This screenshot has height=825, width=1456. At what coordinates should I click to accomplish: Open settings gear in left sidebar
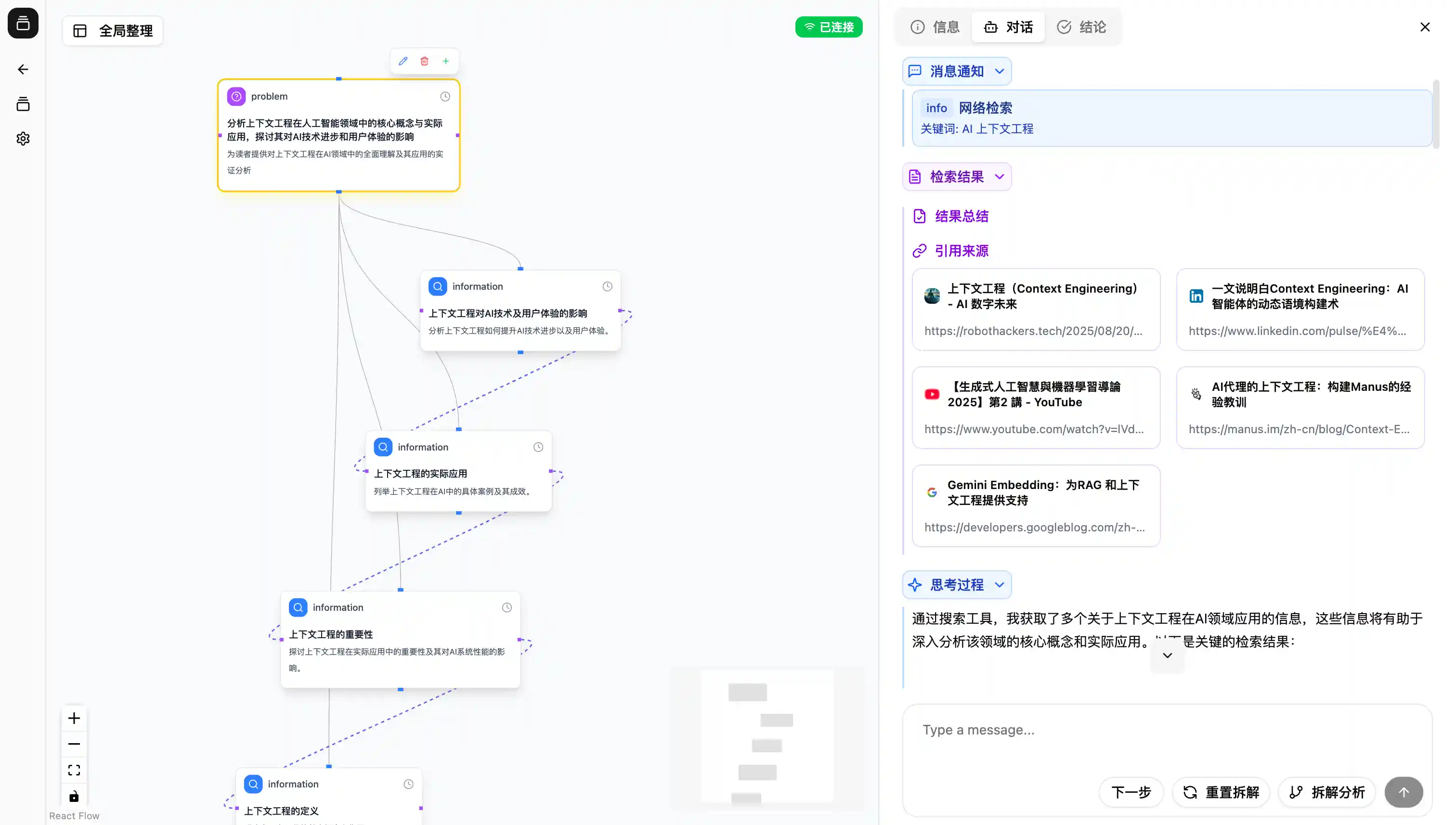click(23, 139)
